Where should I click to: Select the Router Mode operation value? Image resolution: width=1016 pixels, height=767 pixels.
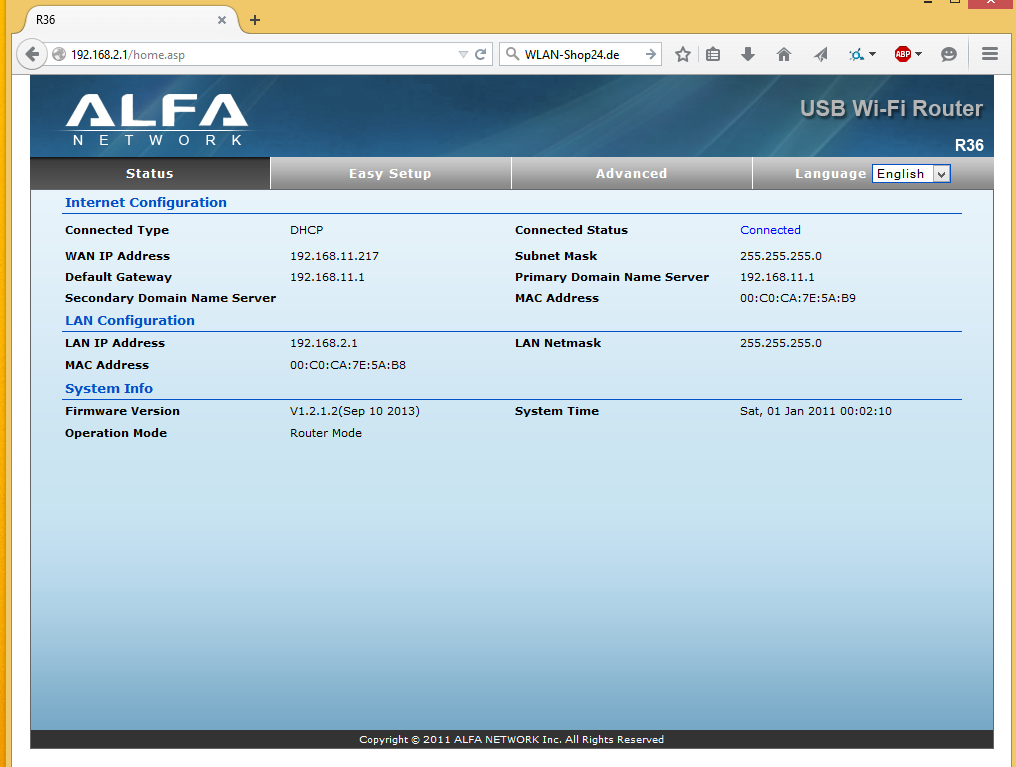tap(326, 433)
